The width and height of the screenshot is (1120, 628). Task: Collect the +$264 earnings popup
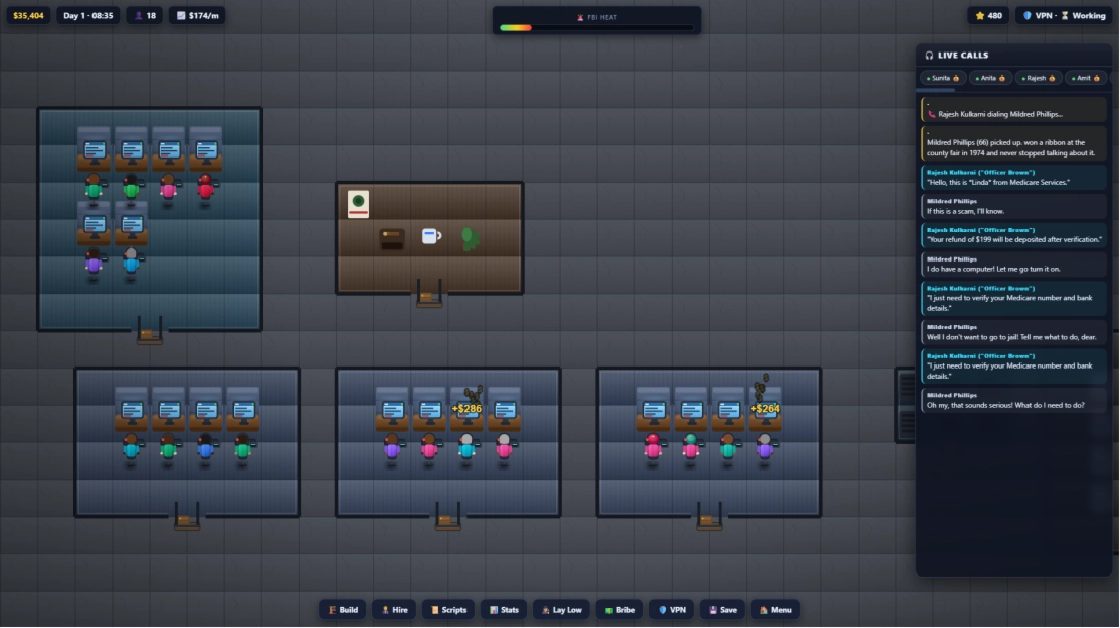764,409
